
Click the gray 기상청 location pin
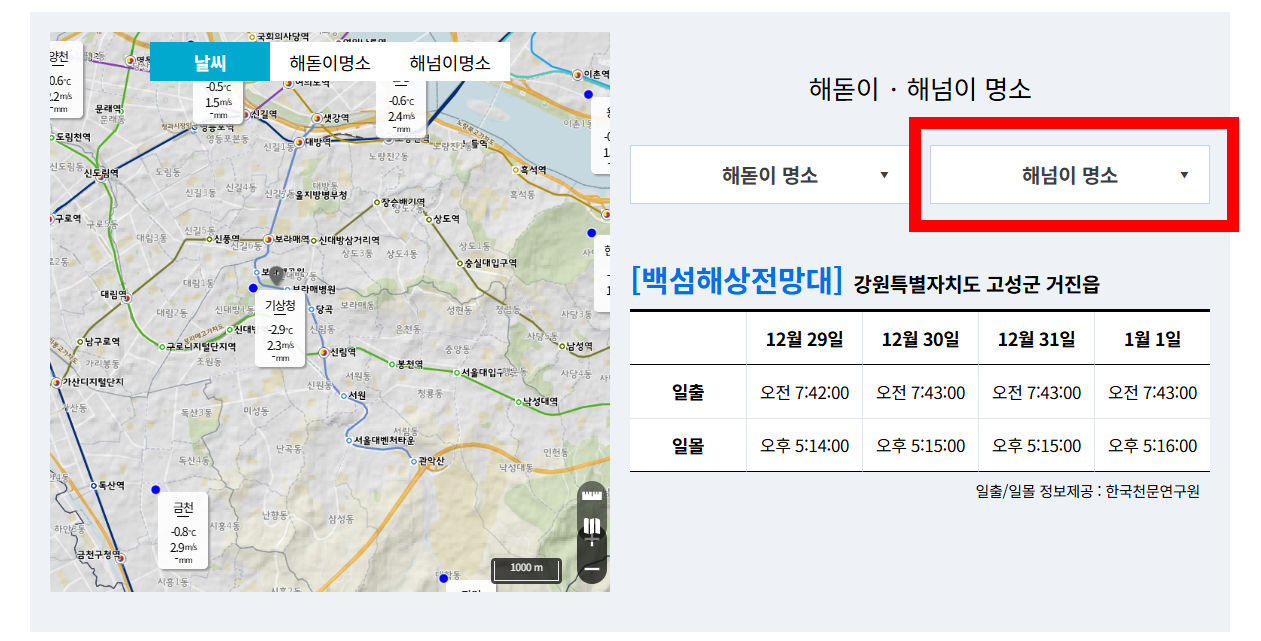click(x=277, y=275)
